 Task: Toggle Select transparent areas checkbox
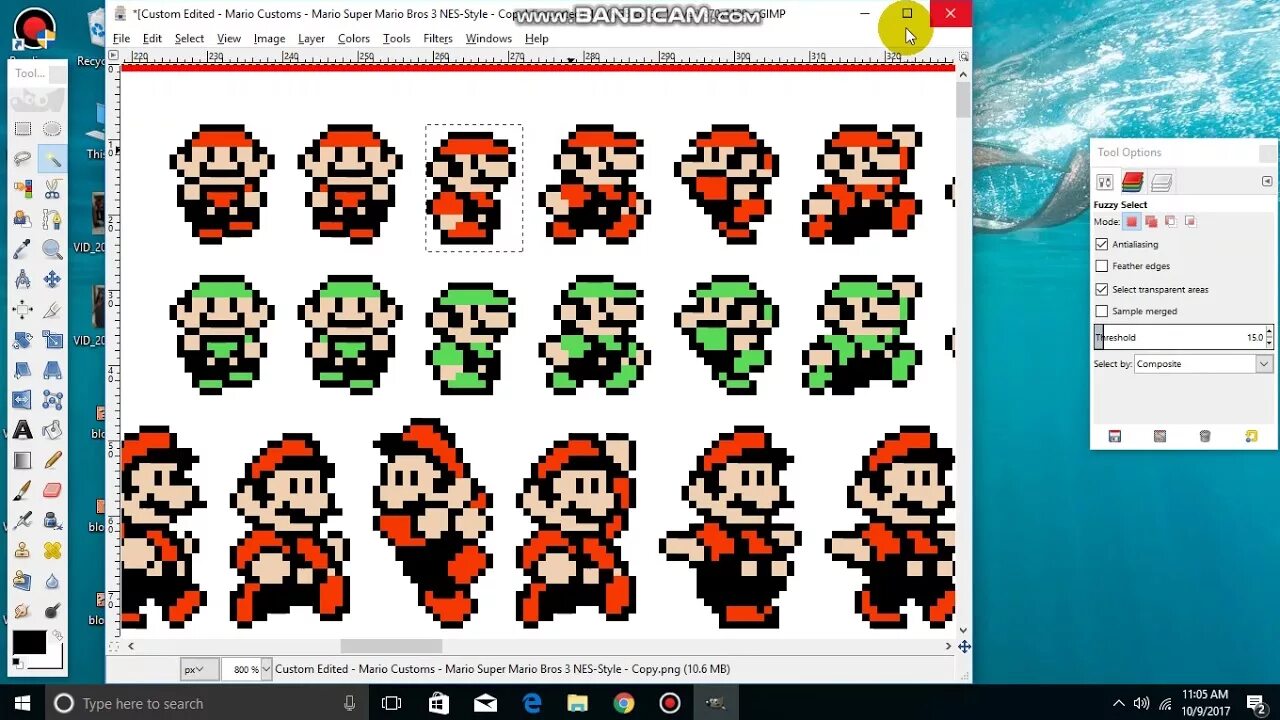coord(1102,289)
